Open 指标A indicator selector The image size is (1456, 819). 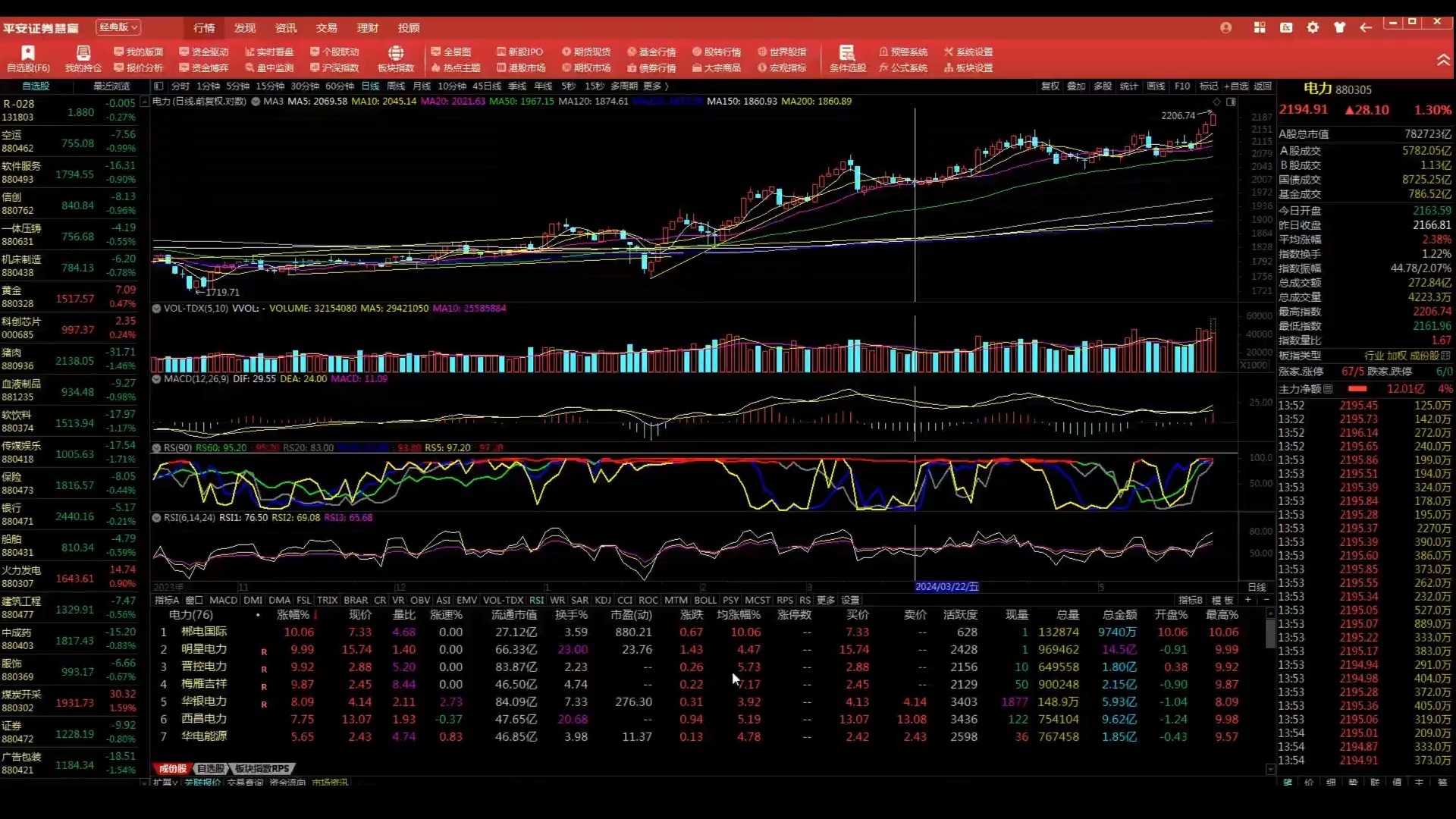pyautogui.click(x=167, y=600)
